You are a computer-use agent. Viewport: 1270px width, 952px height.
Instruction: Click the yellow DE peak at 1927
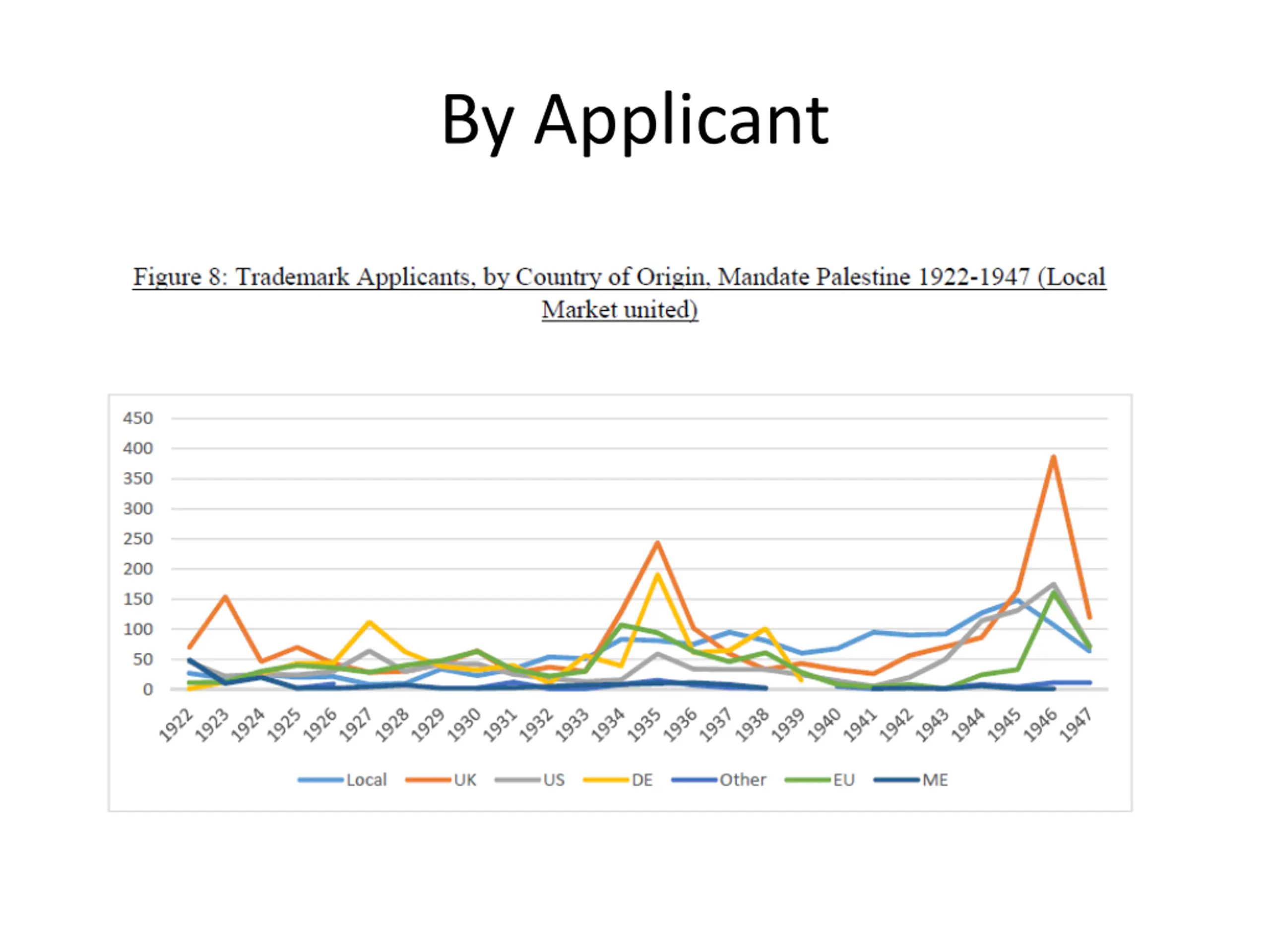click(x=369, y=623)
